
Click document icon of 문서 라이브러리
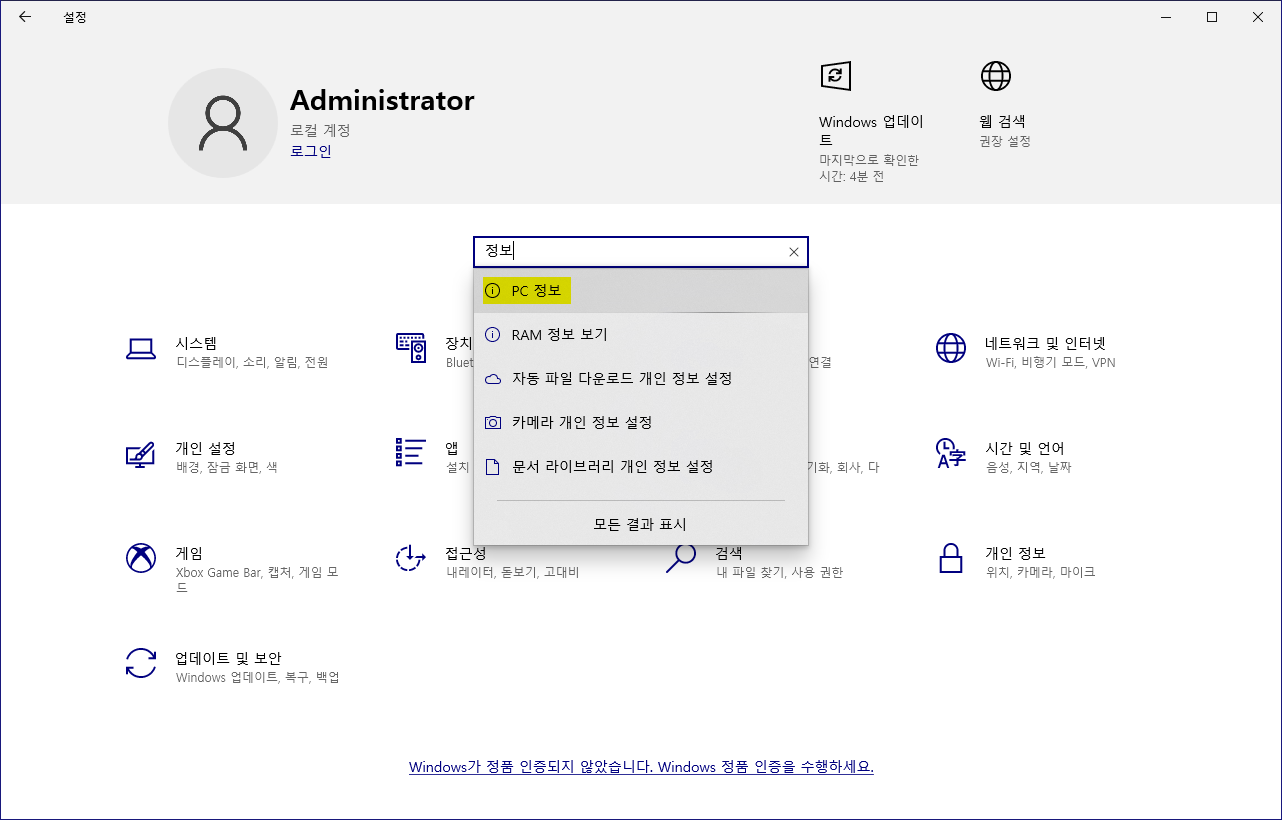tap(492, 467)
